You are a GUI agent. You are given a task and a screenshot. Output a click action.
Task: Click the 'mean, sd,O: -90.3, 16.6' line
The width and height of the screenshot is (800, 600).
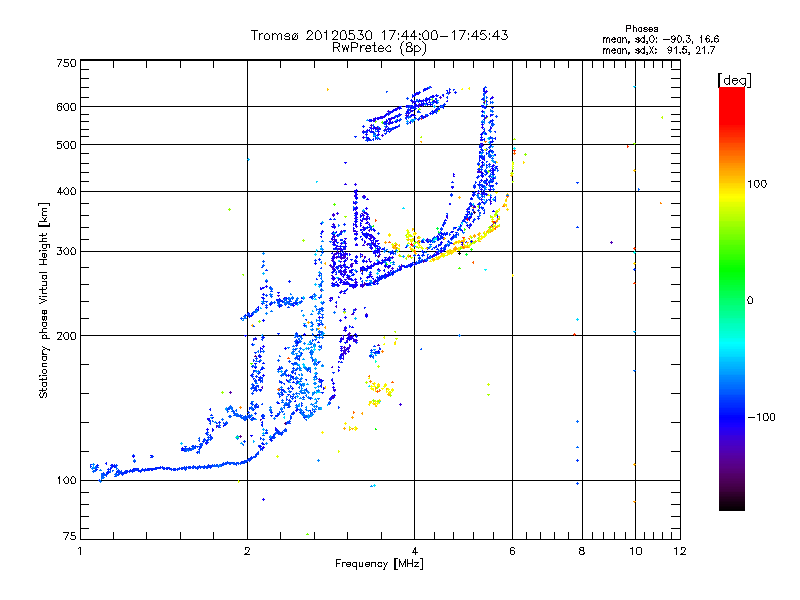coord(661,39)
